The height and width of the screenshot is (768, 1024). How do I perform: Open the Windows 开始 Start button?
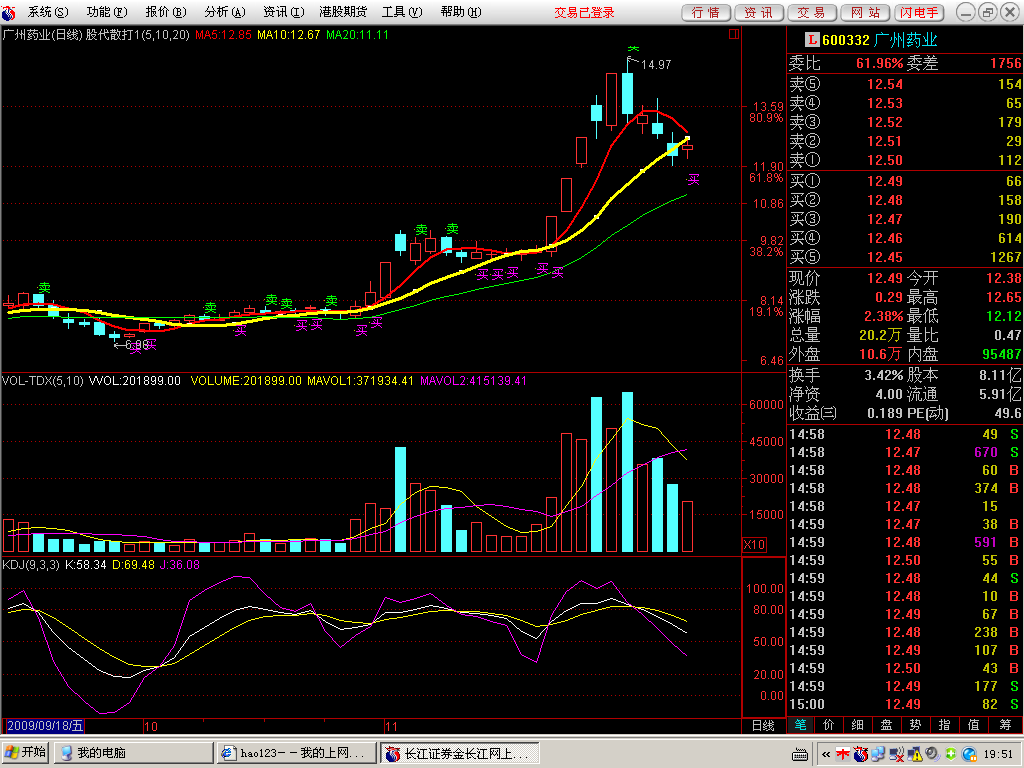tap(25, 752)
